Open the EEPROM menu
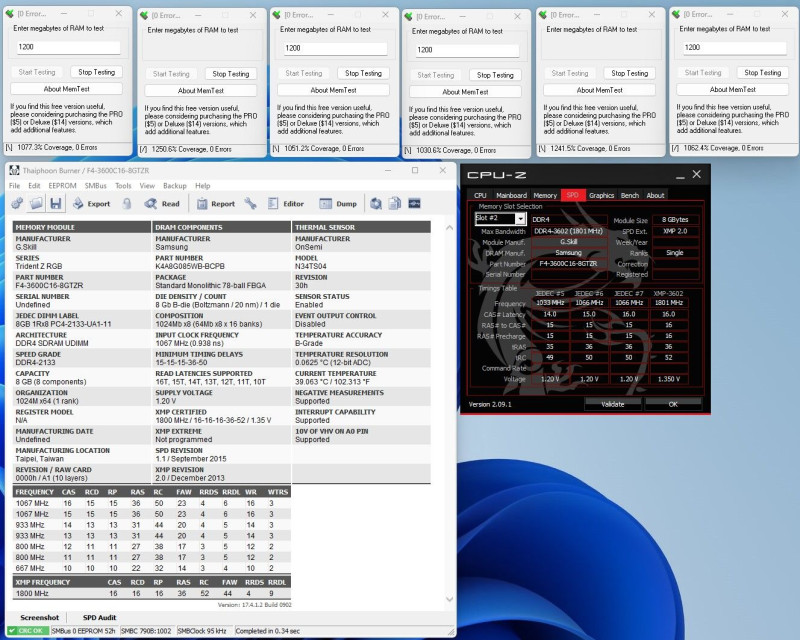This screenshot has height=640, width=800. 62,186
